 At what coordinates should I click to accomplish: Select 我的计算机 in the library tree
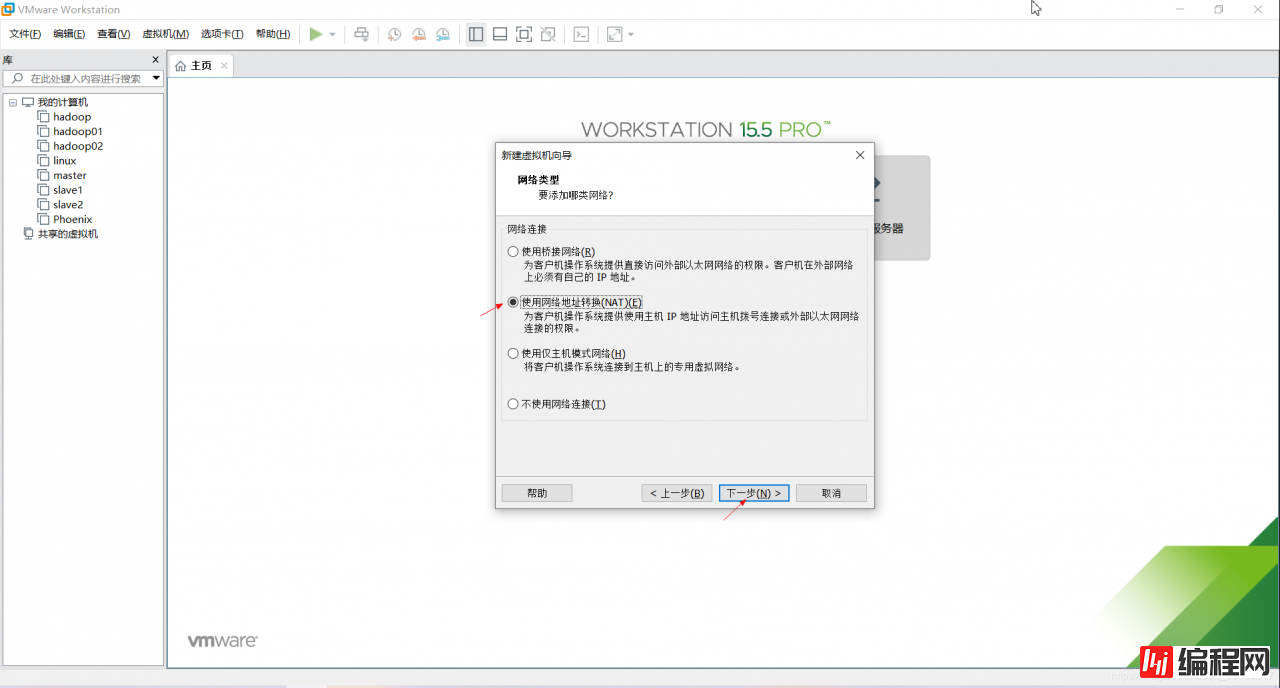tap(62, 102)
